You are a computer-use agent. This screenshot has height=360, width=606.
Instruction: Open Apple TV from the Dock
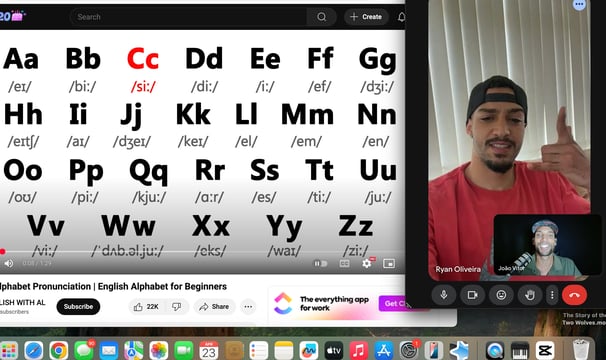click(x=334, y=351)
